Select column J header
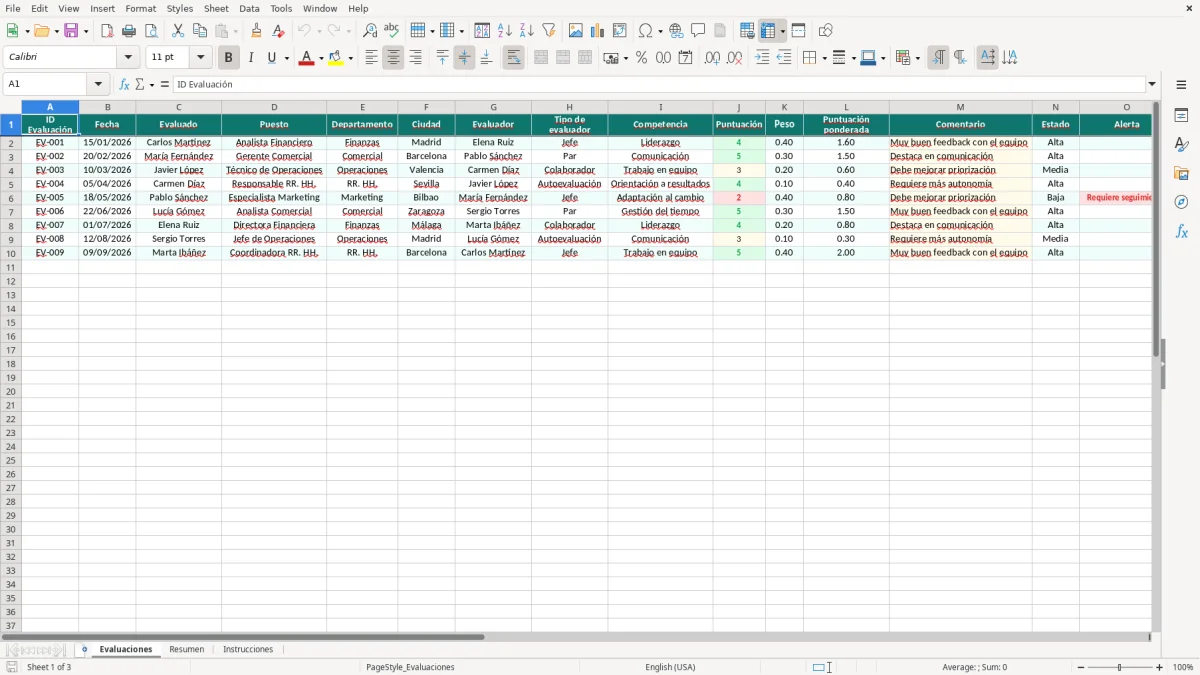The width and height of the screenshot is (1200, 675). (739, 107)
